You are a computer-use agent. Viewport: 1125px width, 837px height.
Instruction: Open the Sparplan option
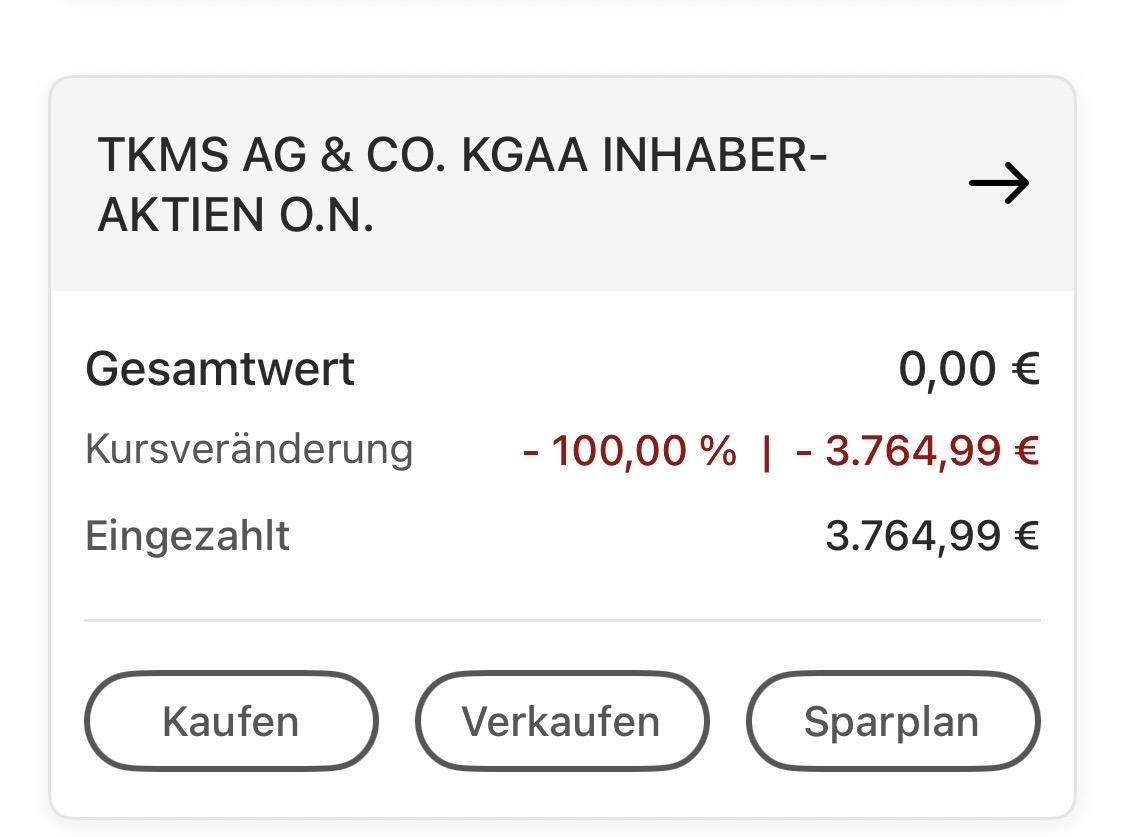click(x=892, y=722)
